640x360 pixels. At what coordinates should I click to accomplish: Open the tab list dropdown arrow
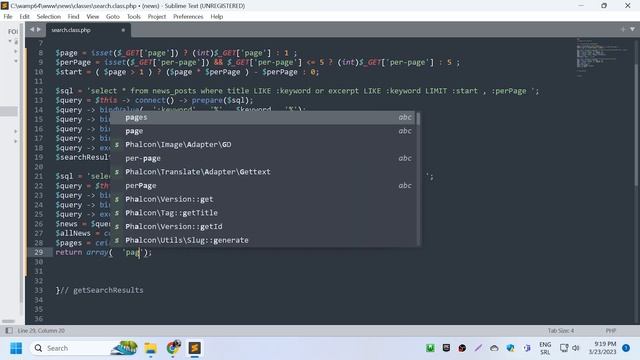point(632,29)
